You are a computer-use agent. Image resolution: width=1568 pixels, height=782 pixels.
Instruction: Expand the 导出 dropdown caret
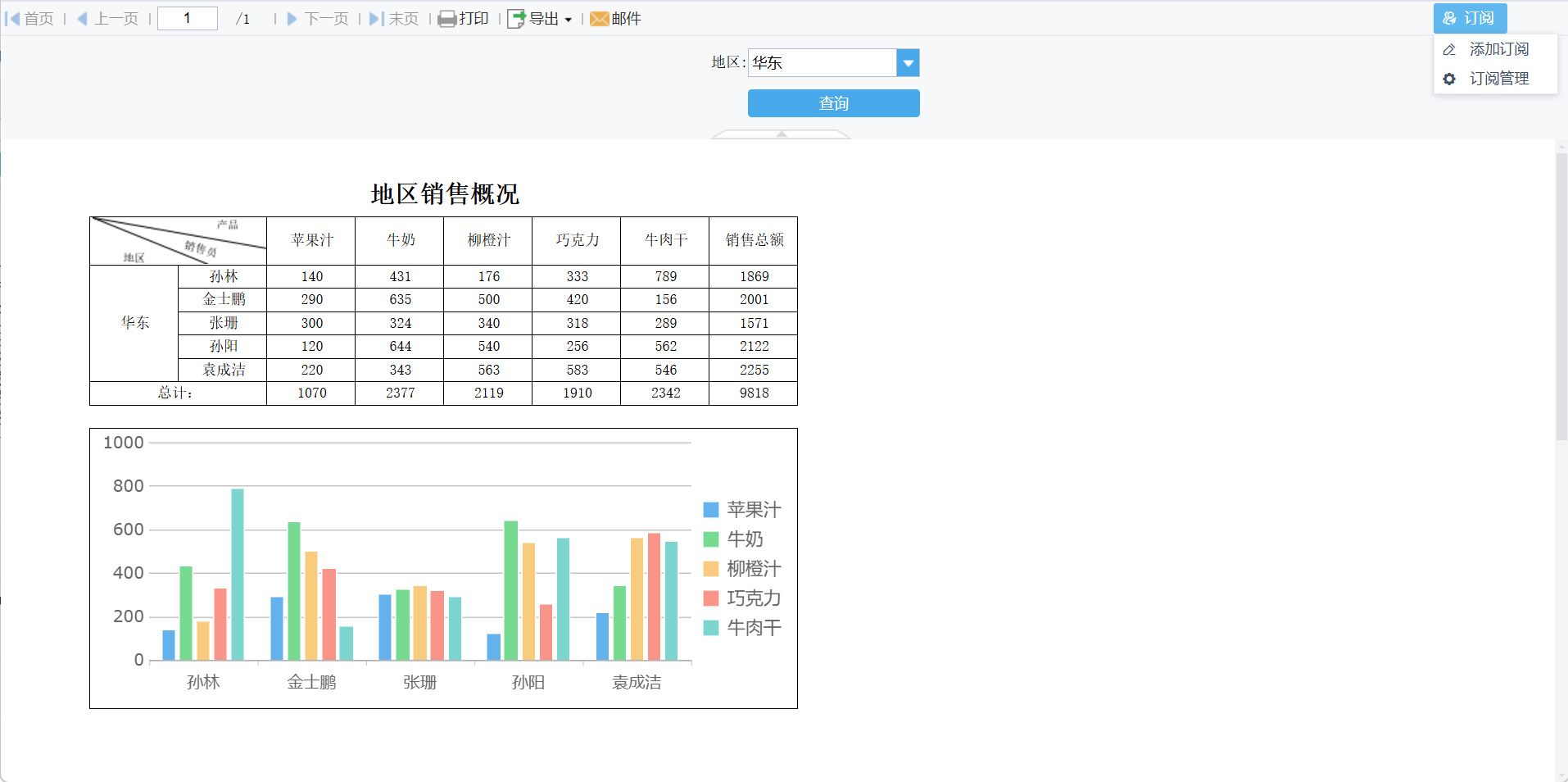coord(569,20)
